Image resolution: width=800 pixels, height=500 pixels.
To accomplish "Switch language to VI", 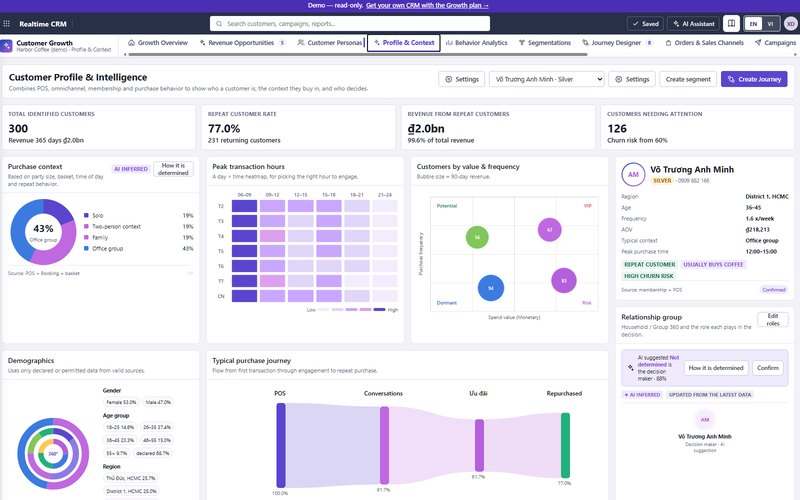I will [770, 24].
